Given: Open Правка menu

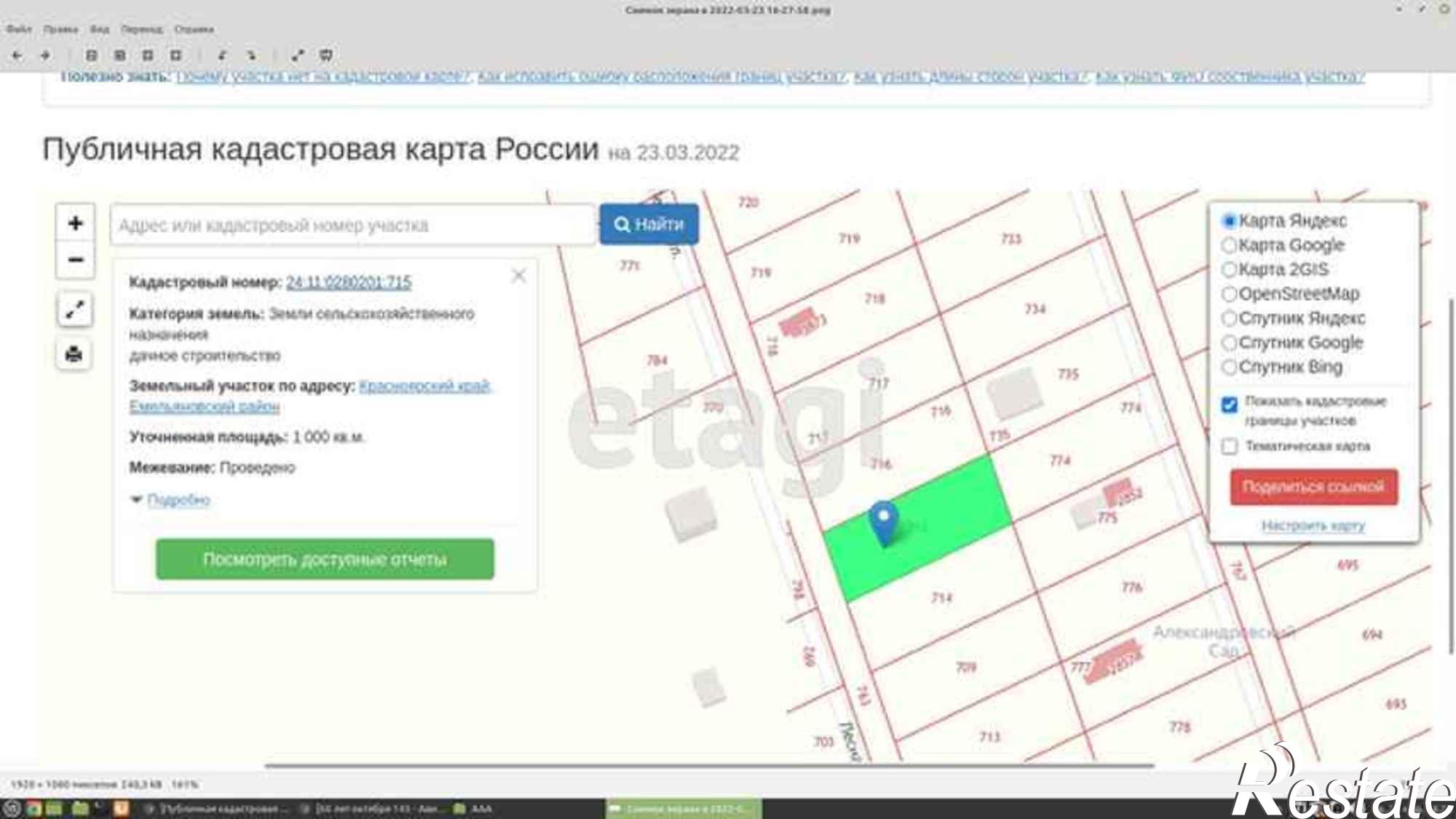Looking at the screenshot, I should pyautogui.click(x=60, y=29).
